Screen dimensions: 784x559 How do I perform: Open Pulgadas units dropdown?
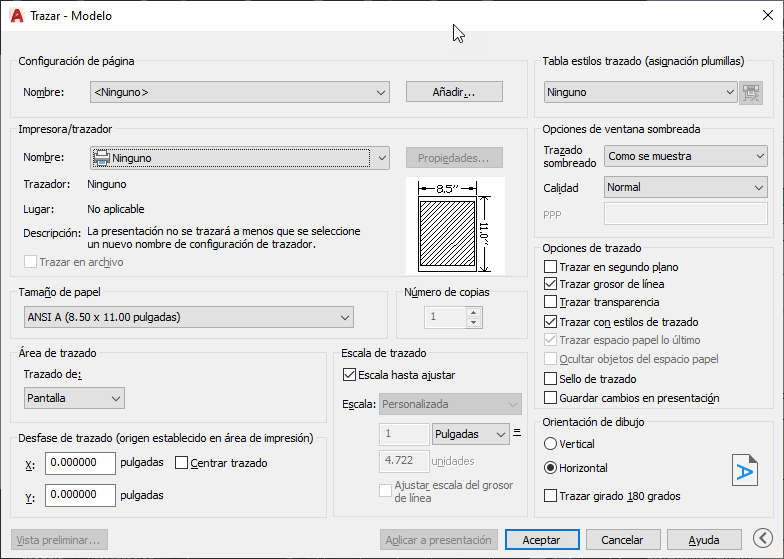click(470, 434)
